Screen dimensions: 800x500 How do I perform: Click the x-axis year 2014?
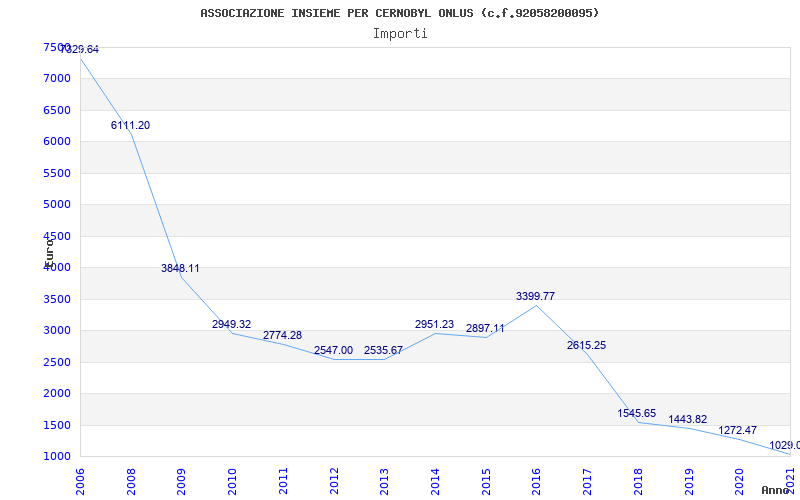click(435, 481)
